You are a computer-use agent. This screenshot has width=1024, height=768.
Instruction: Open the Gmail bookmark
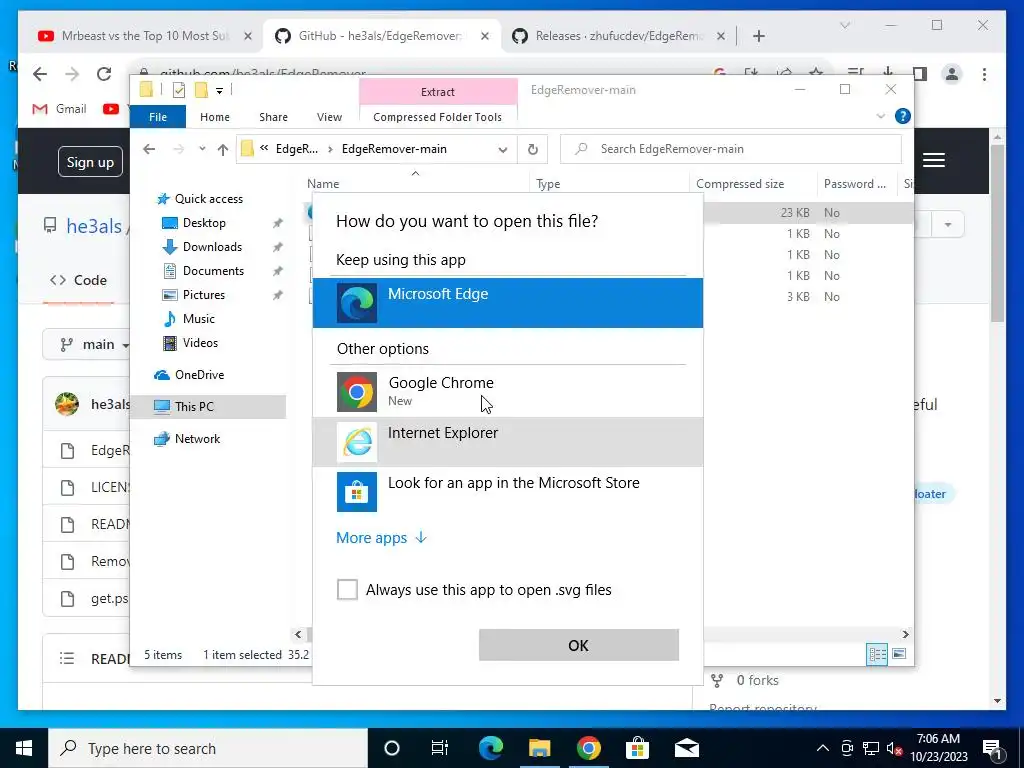(59, 109)
